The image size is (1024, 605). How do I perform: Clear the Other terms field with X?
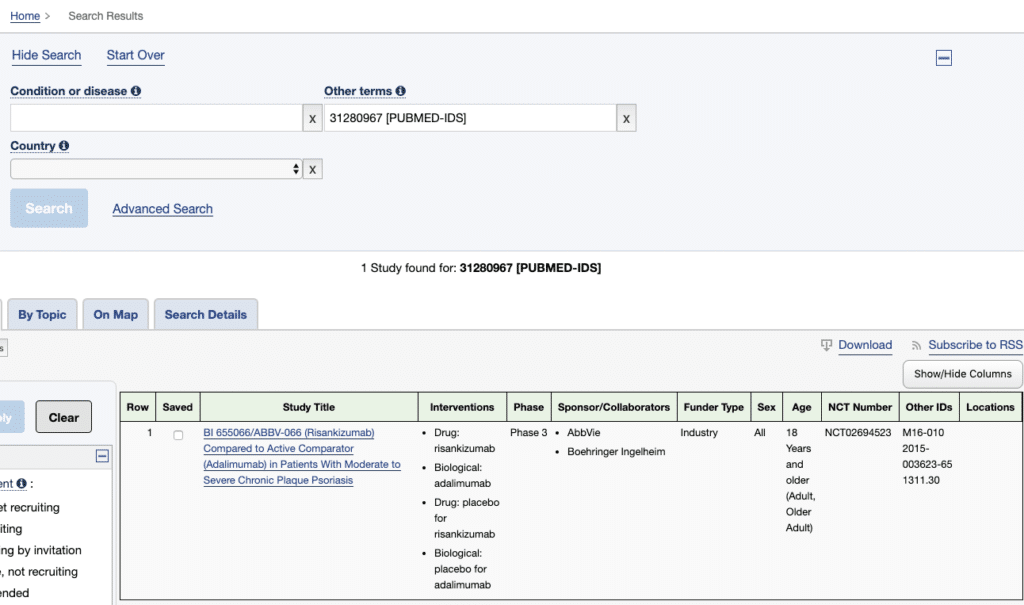(x=626, y=118)
